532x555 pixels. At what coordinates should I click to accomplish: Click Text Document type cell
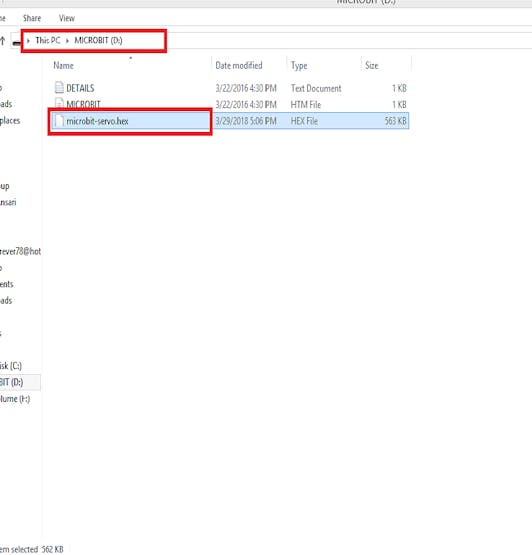click(316, 88)
